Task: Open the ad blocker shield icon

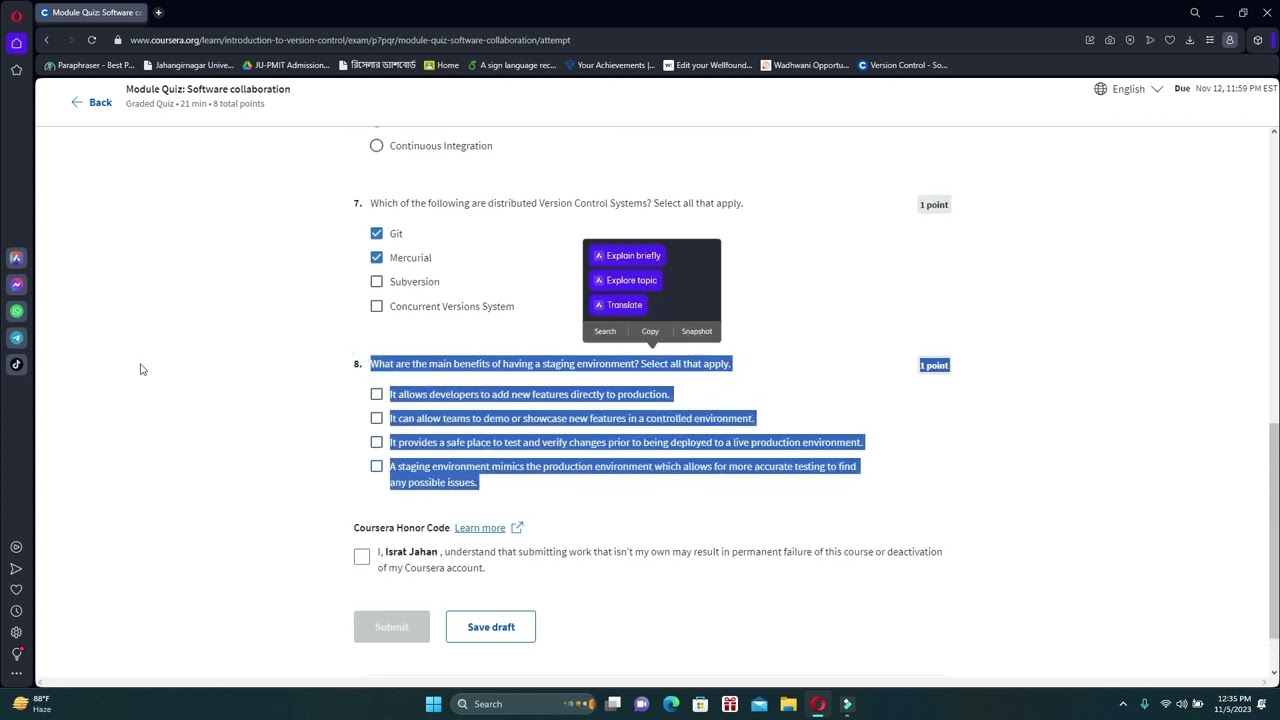Action: (1130, 40)
